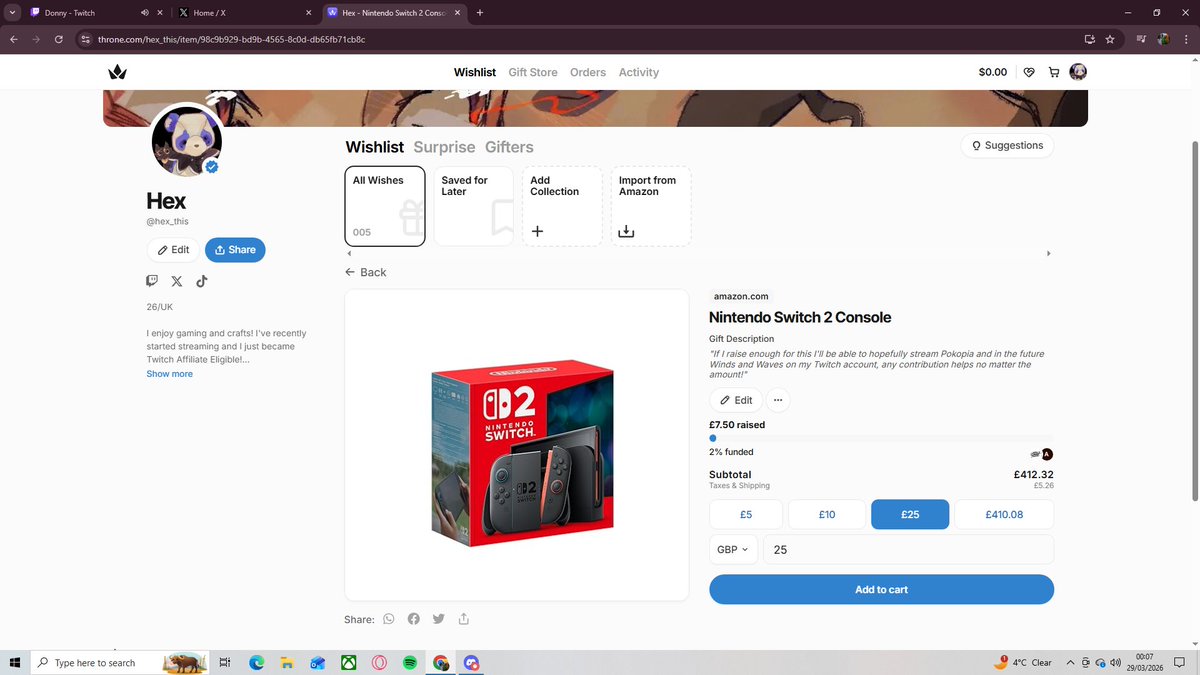
Task: Click the install app icon in address bar
Action: [x=1089, y=39]
